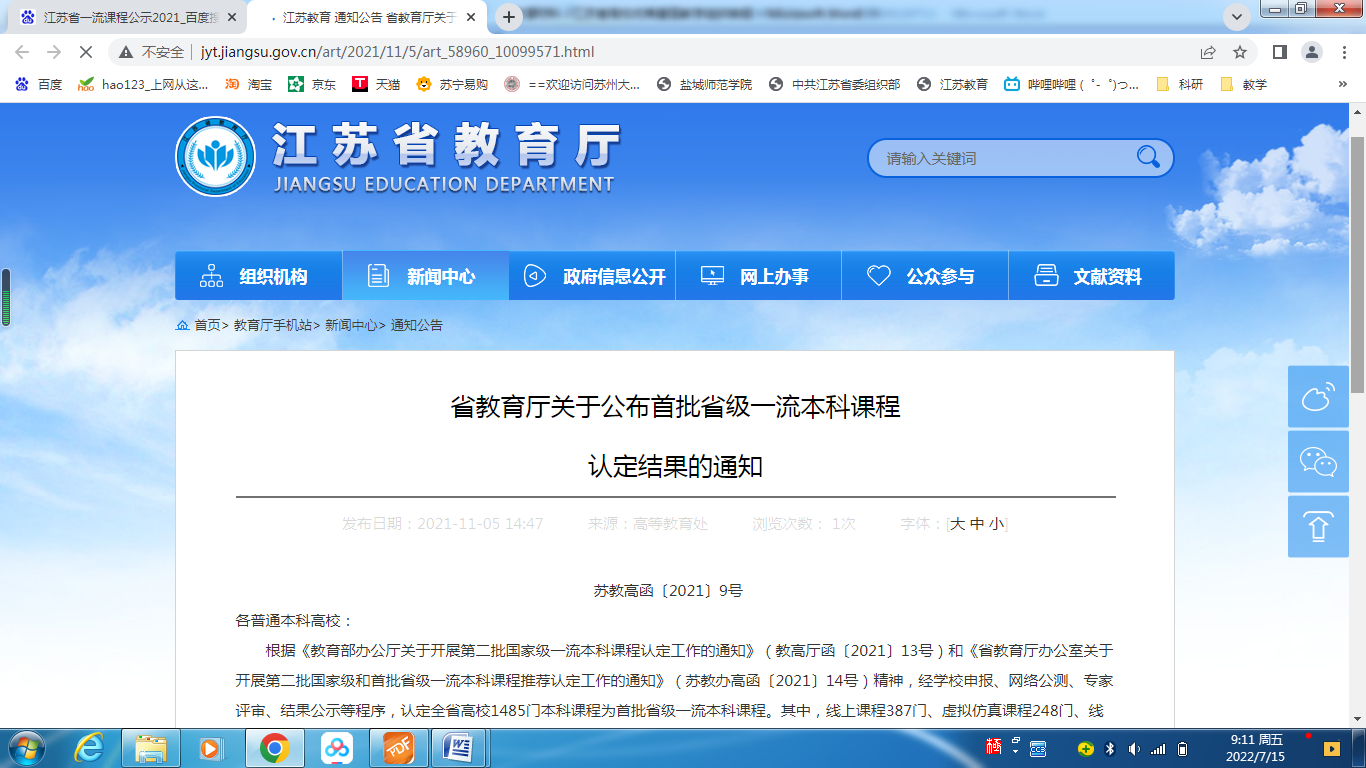The width and height of the screenshot is (1366, 768).
Task: Click the back-to-top arrow icon
Action: 1318,526
